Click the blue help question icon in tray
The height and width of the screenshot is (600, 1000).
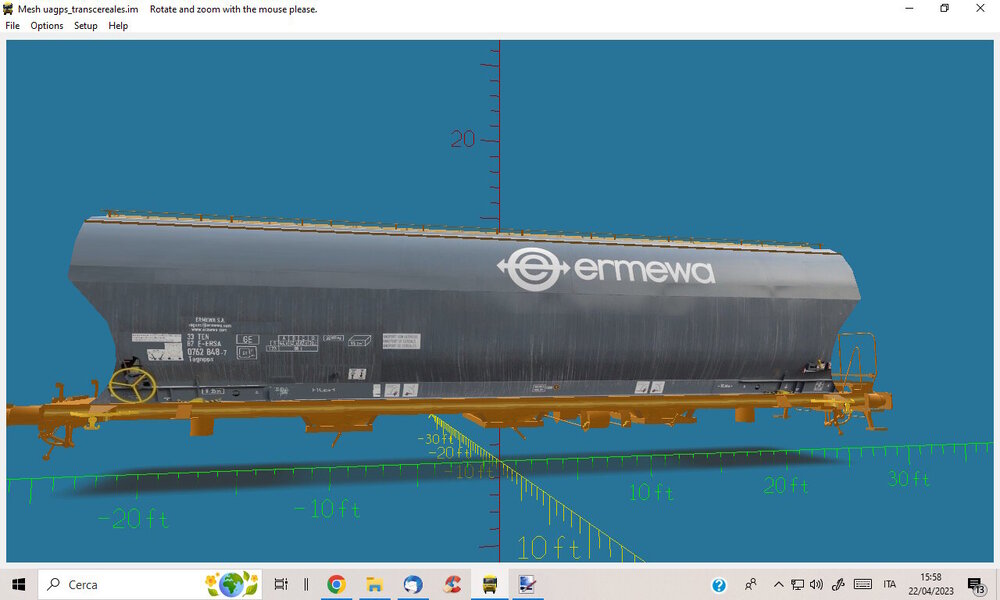pyautogui.click(x=719, y=585)
